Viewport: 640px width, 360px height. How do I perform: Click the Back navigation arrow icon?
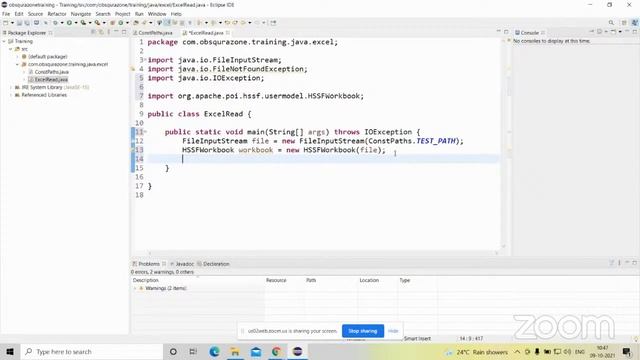[x=242, y=23]
